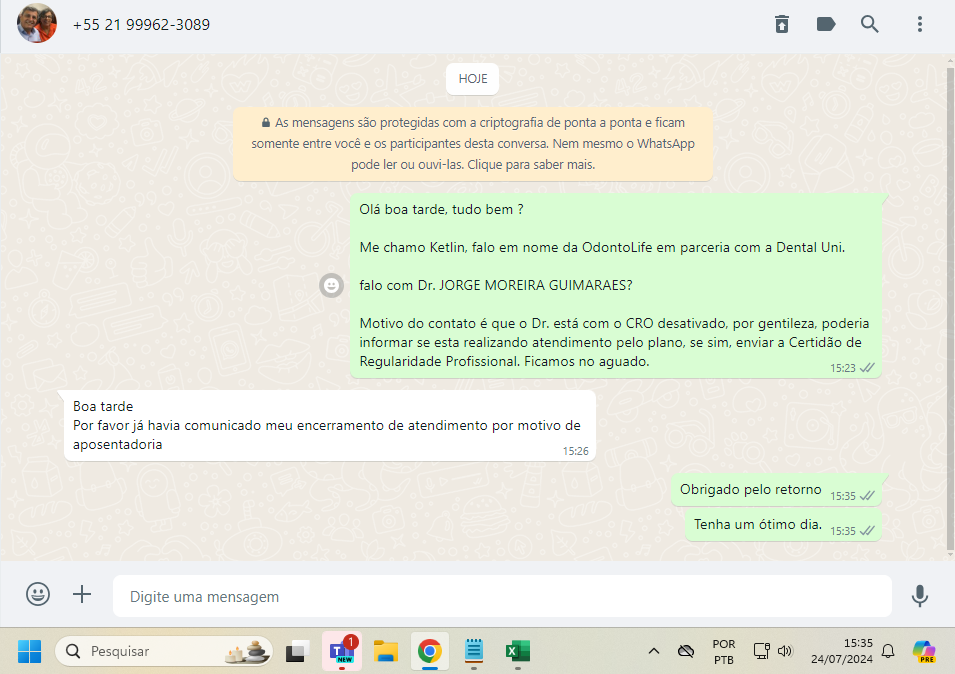Start a voice message with the microphone
This screenshot has width=955, height=674.
[920, 596]
